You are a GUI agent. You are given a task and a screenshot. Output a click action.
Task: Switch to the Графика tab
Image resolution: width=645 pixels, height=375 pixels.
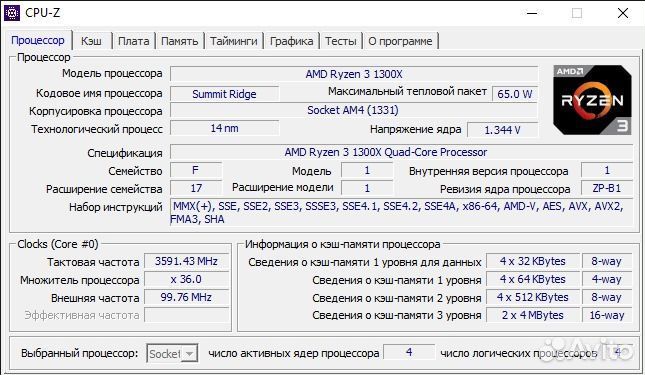291,41
